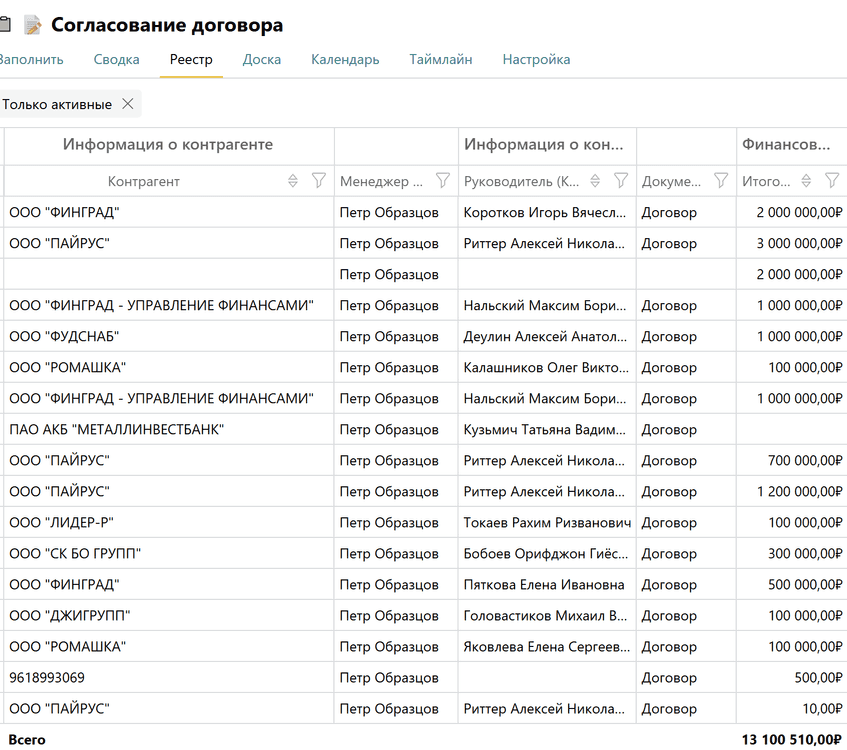Sort by Итого using its sort arrows
Viewport: 847px width, 750px height.
(806, 181)
